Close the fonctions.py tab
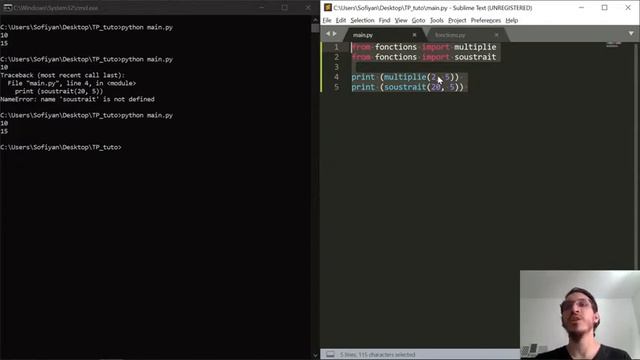 pos(496,35)
